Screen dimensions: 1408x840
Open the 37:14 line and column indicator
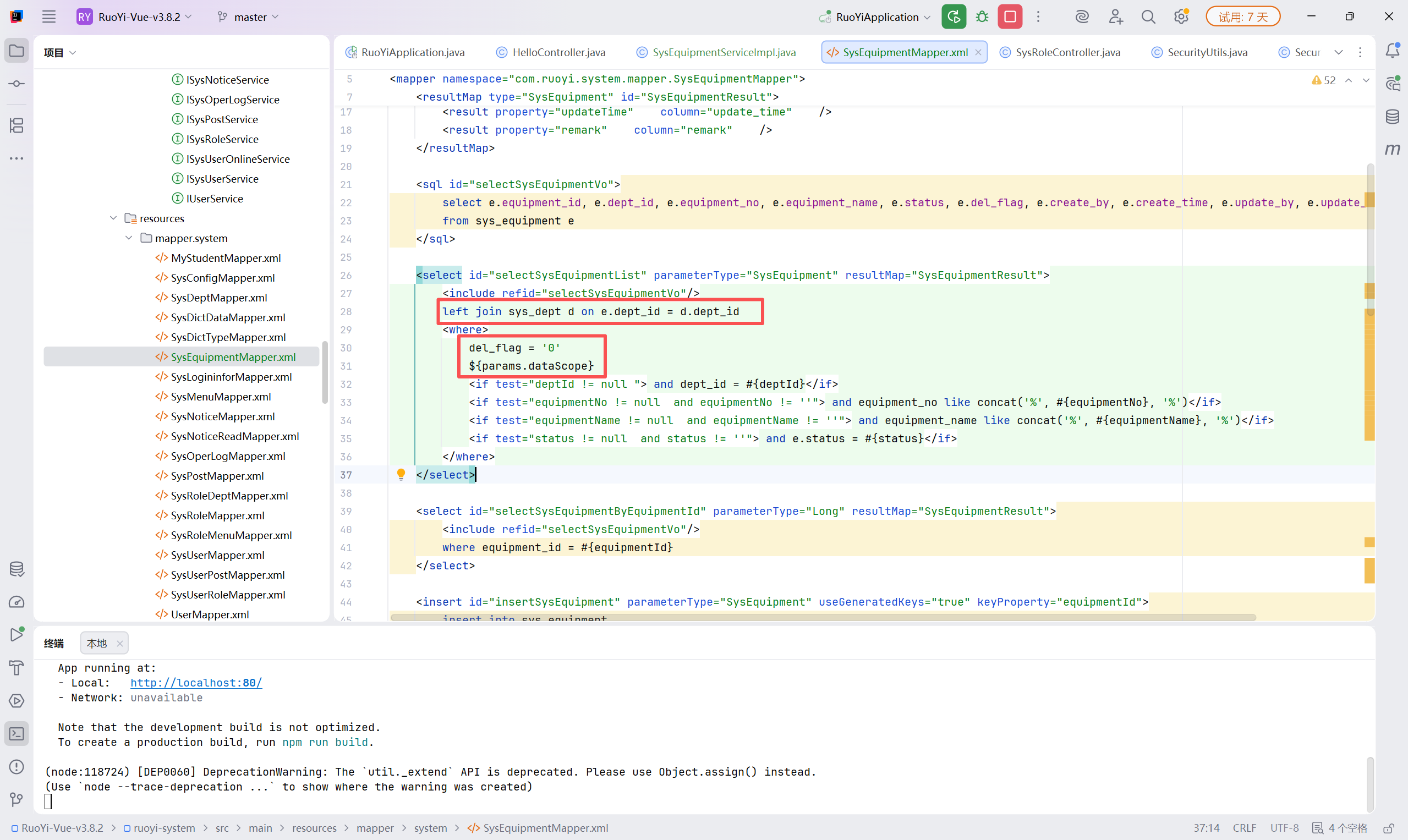click(x=1207, y=828)
